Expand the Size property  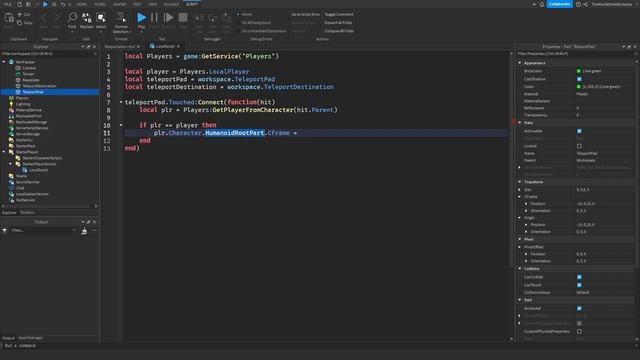pos(520,190)
